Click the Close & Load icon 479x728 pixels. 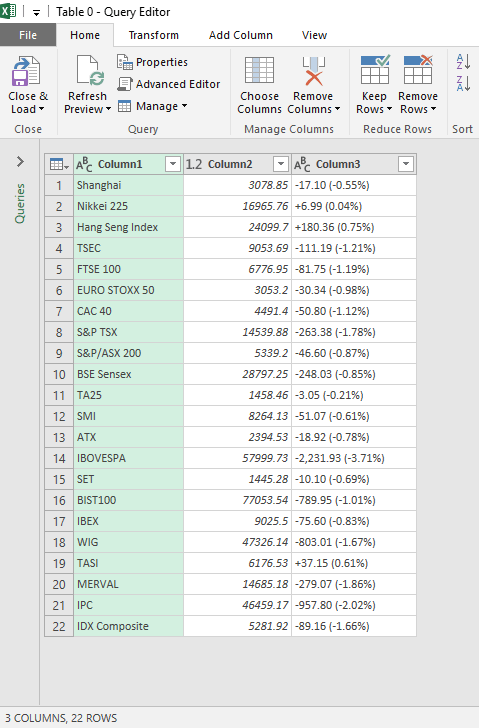26,71
